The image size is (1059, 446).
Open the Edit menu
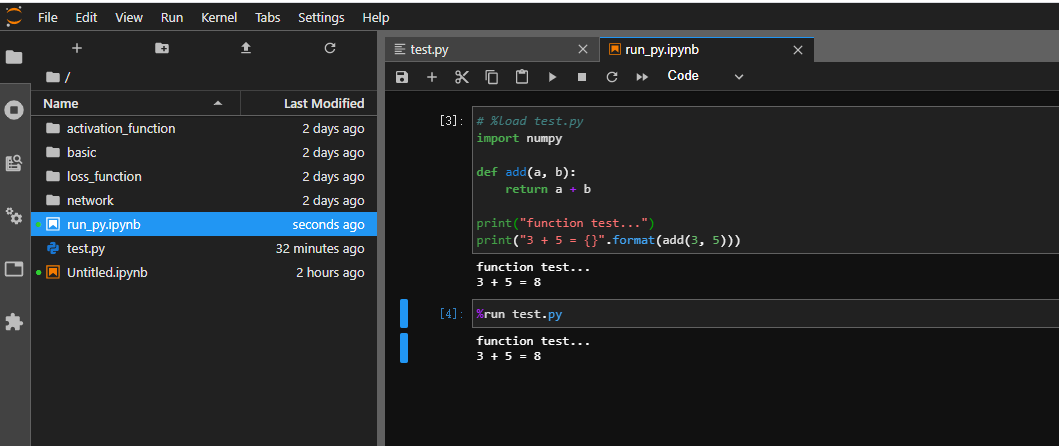pyautogui.click(x=86, y=18)
